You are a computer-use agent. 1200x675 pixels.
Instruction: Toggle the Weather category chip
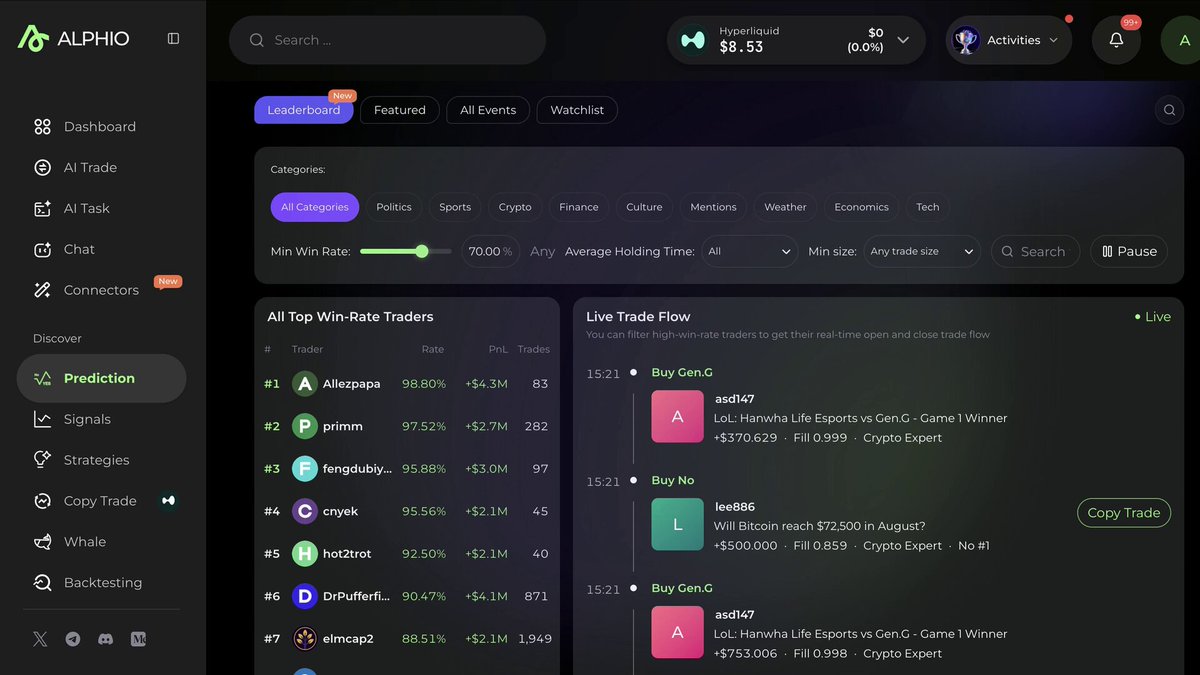[785, 207]
